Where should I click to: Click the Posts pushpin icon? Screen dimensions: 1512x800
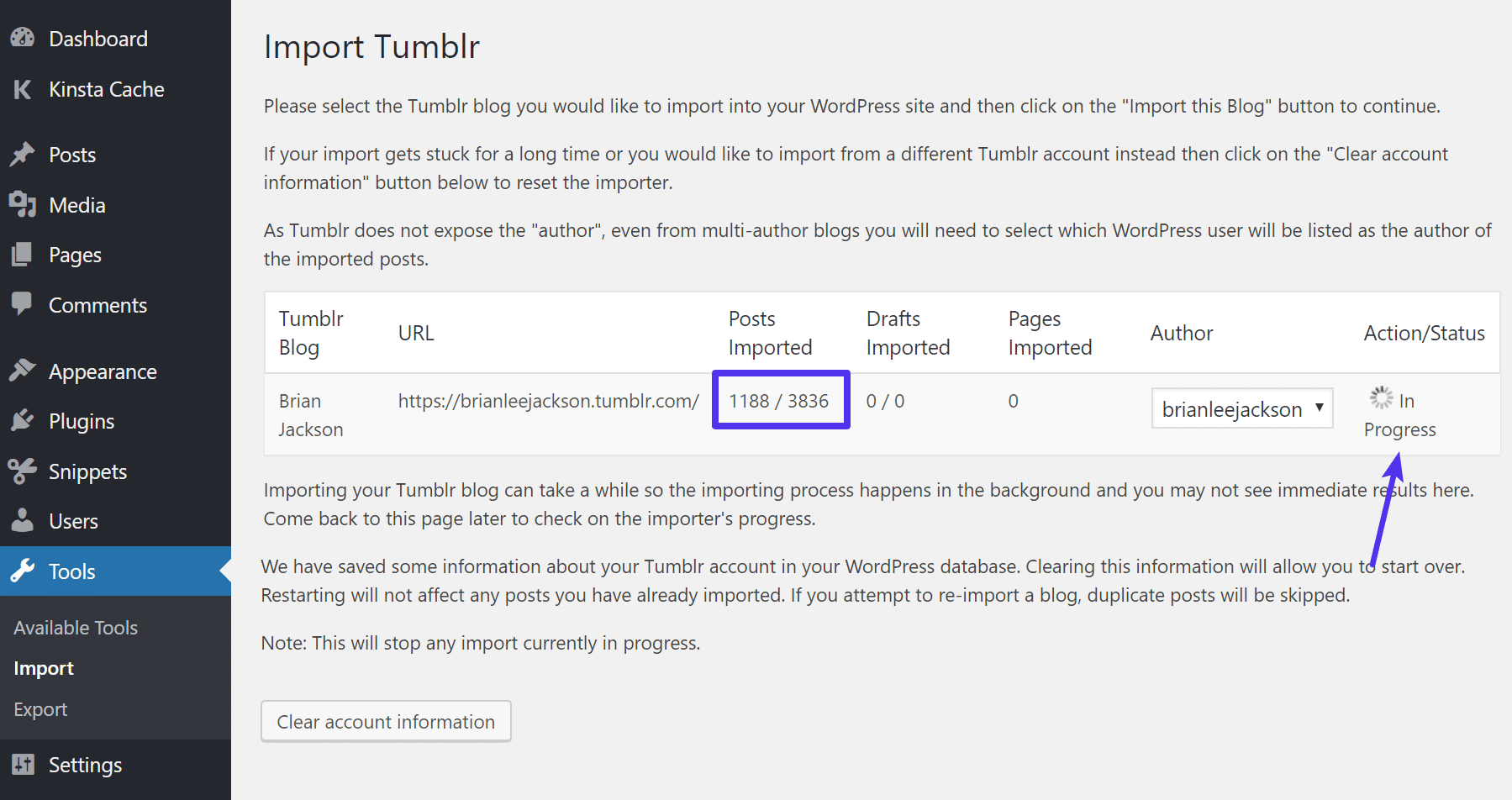pos(23,155)
